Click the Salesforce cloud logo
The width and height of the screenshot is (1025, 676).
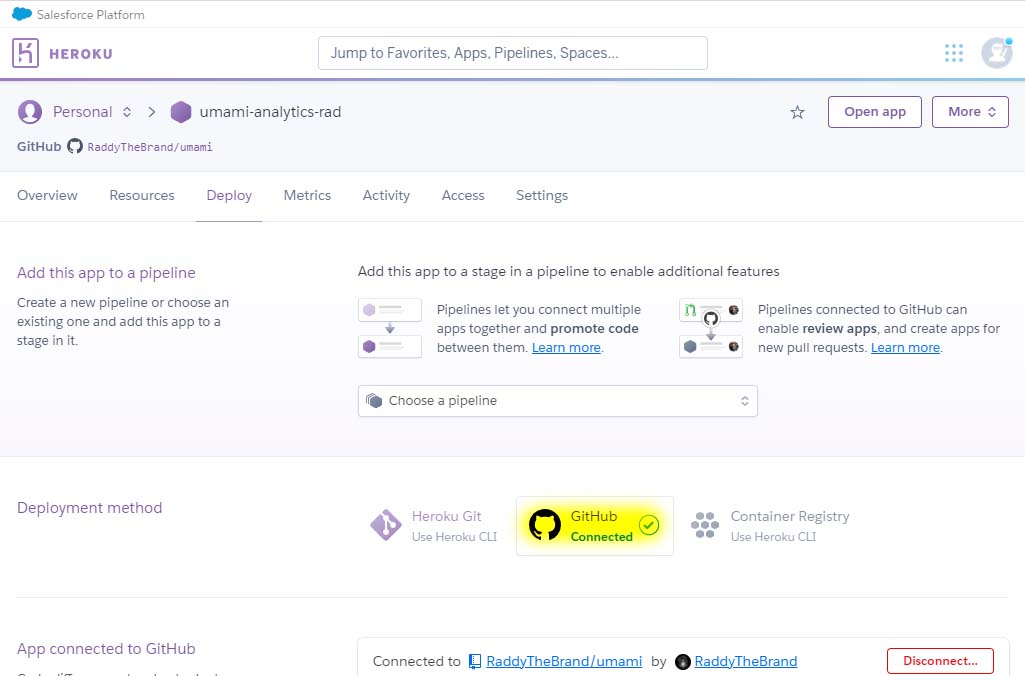click(22, 15)
